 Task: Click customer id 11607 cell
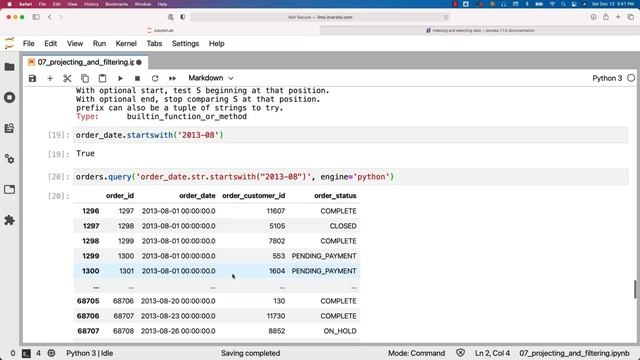pyautogui.click(x=276, y=211)
